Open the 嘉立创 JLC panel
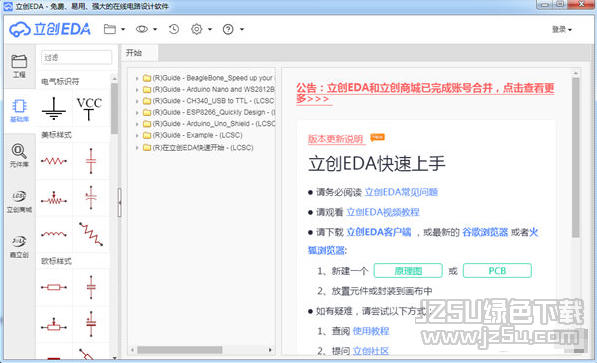This screenshot has width=597, height=363. tap(19, 247)
